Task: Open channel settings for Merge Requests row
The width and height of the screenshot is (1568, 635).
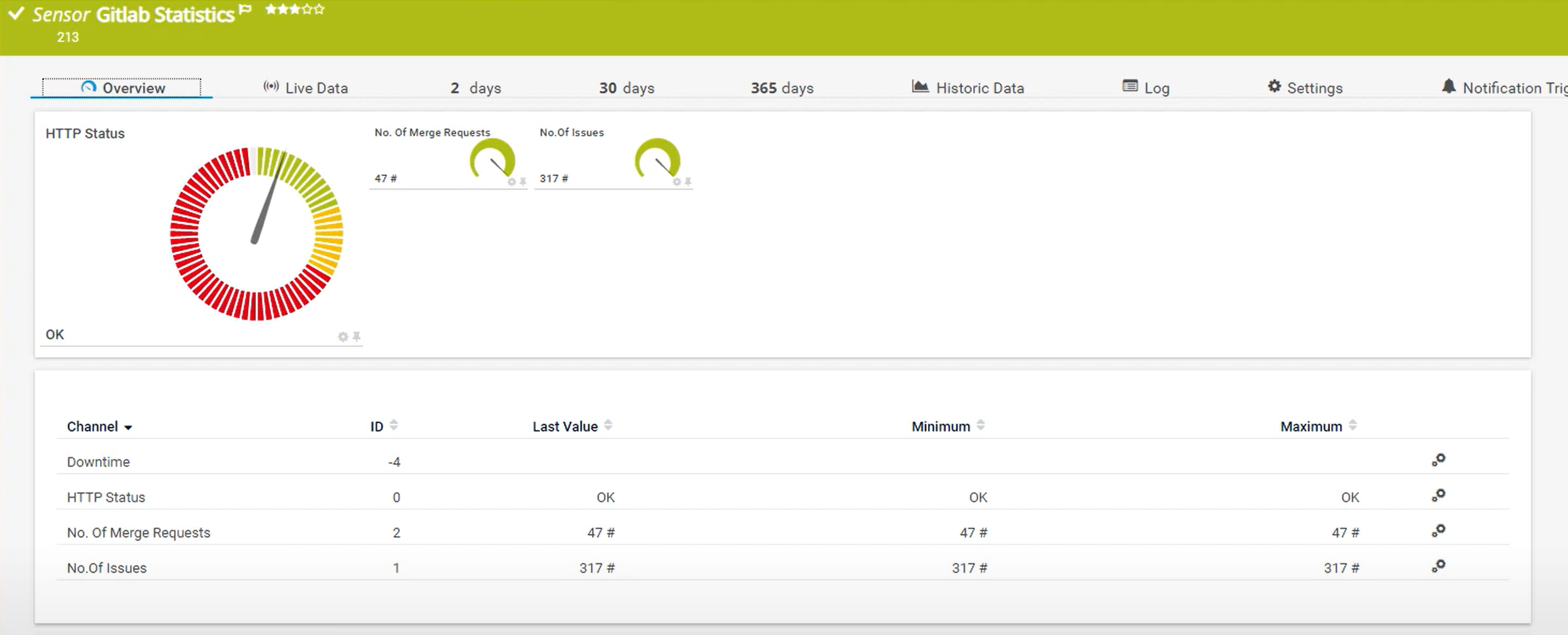Action: [x=1438, y=531]
